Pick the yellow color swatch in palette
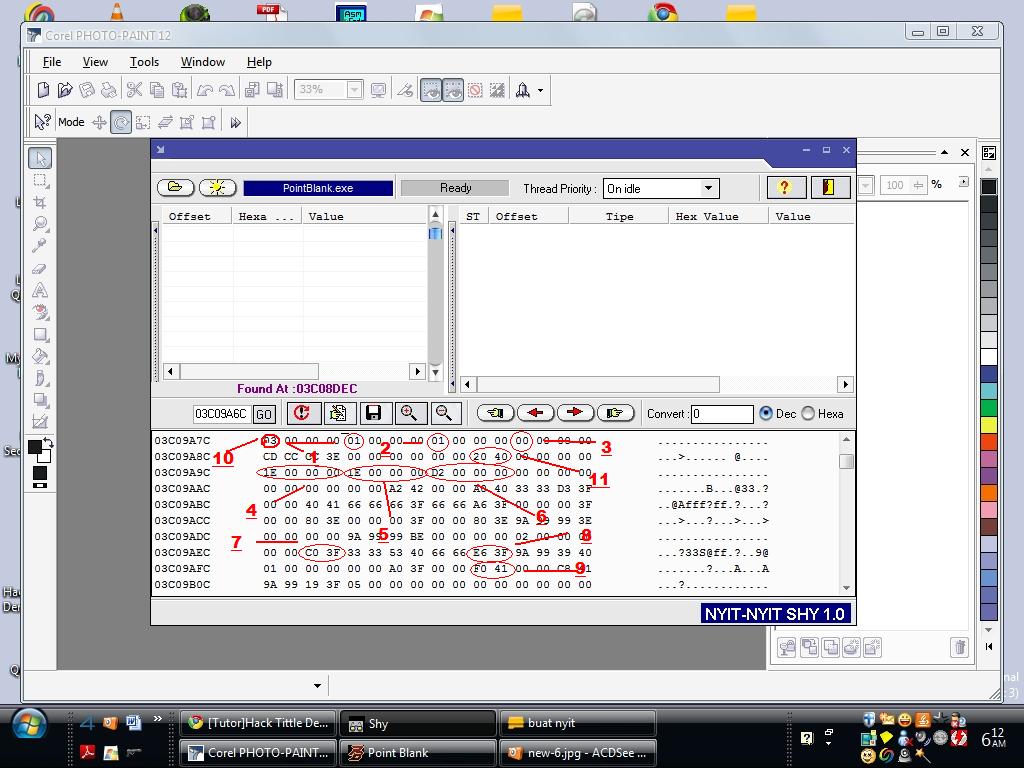The width and height of the screenshot is (1024, 768). 989,424
